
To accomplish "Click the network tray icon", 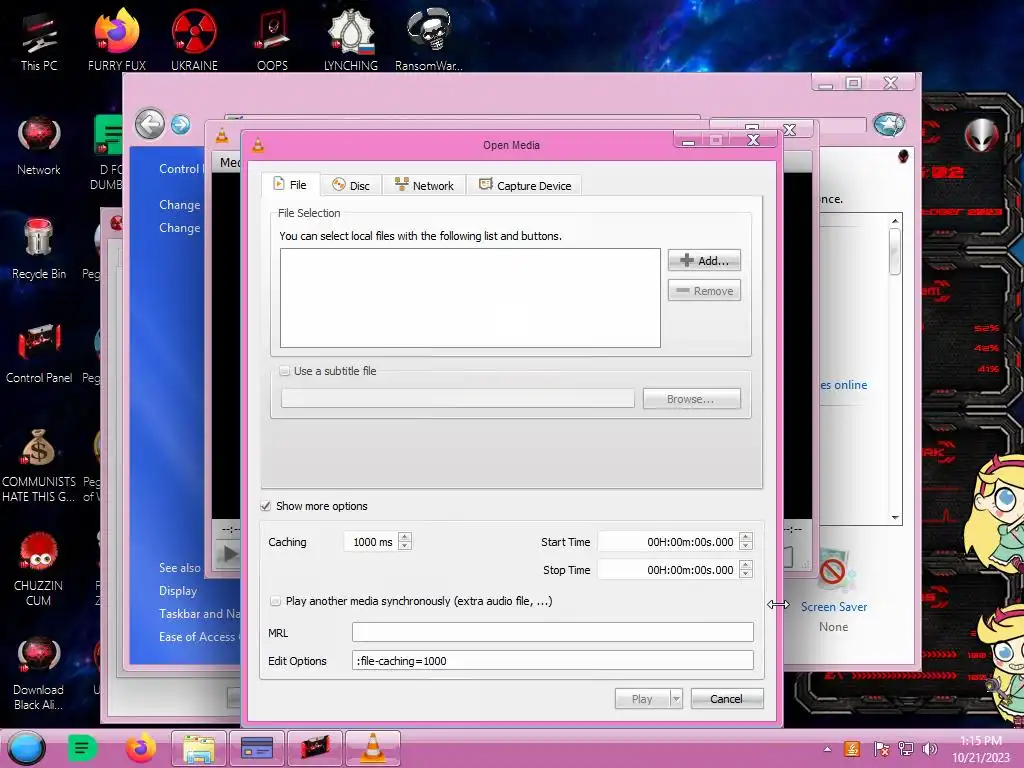I will click(x=906, y=749).
